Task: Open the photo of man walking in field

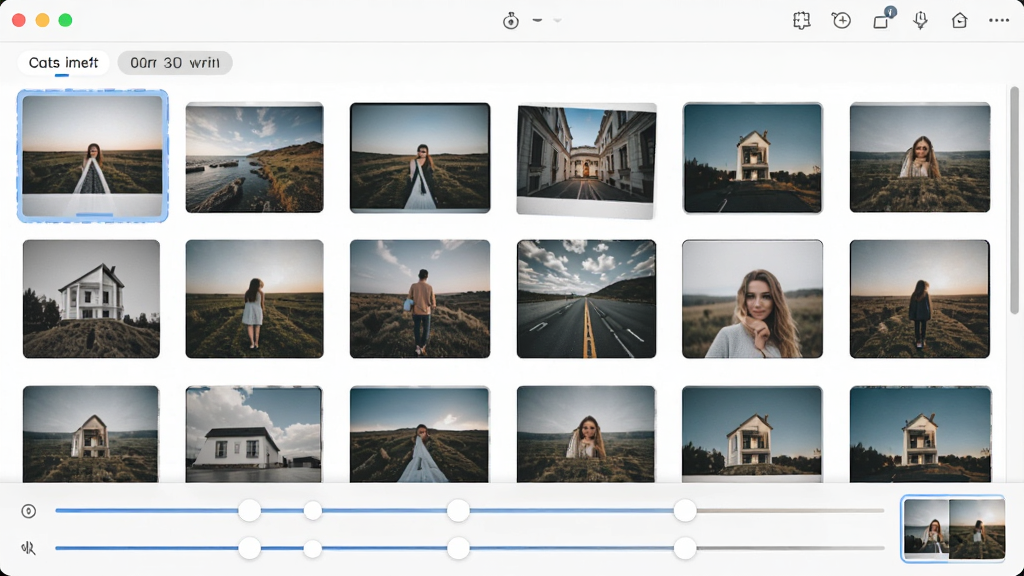Action: pos(420,298)
